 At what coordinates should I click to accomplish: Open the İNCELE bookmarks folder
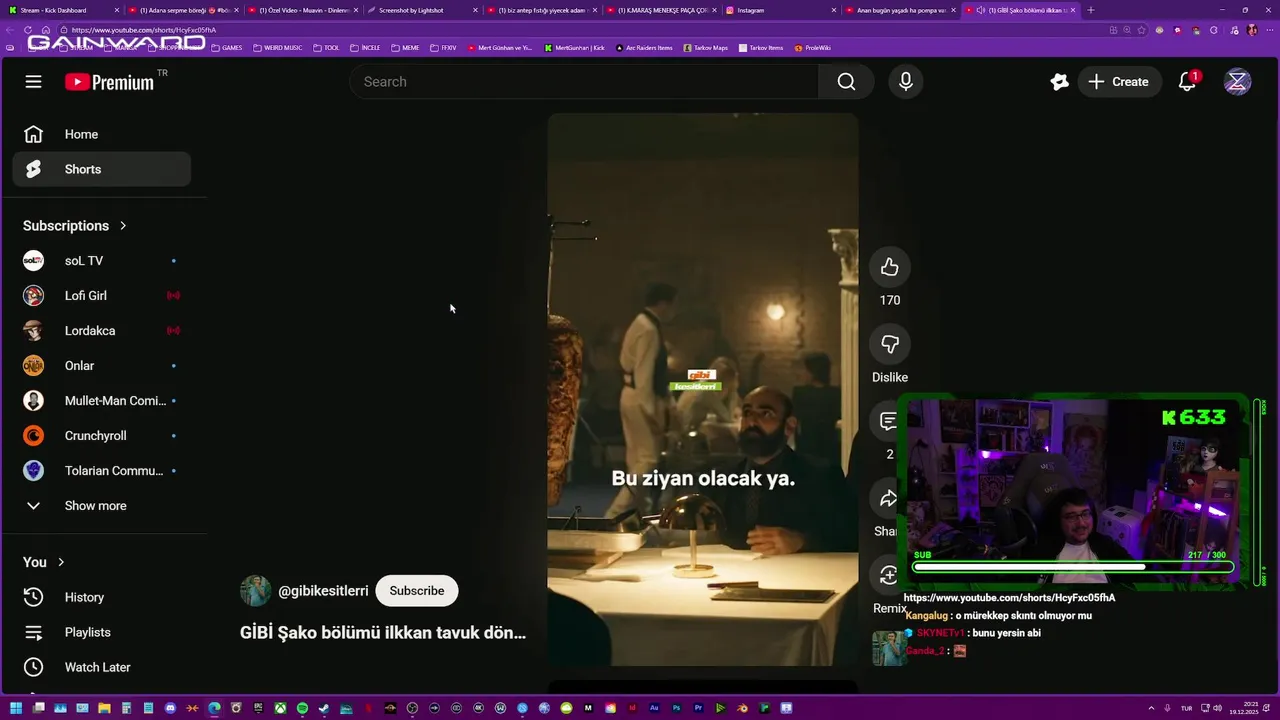tap(365, 48)
